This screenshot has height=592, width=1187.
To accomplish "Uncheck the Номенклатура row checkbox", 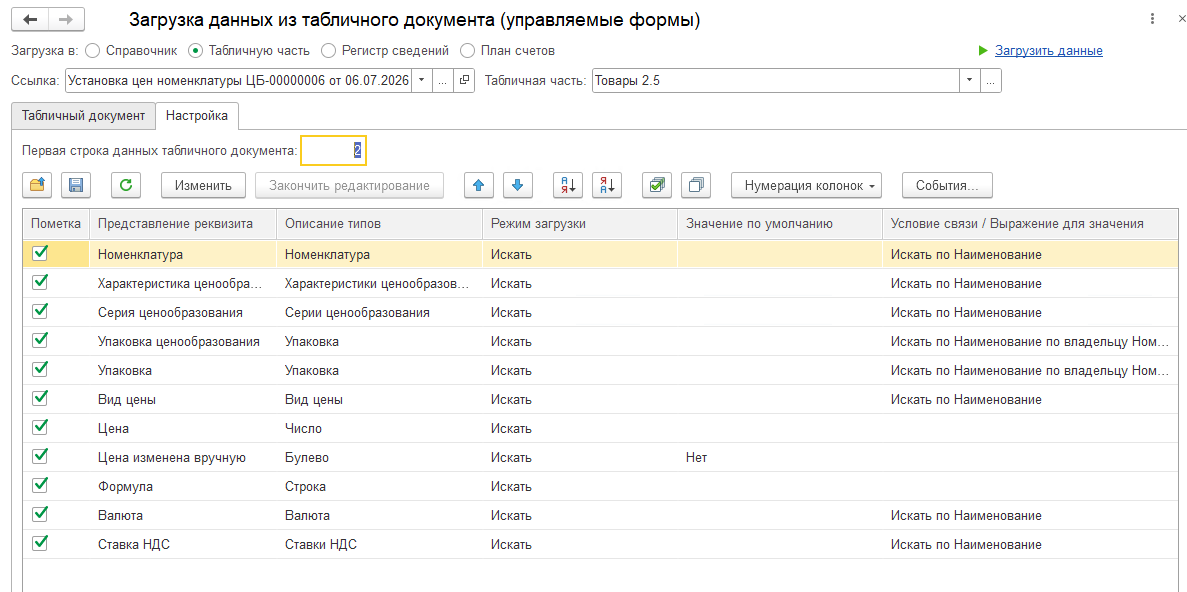I will tap(41, 254).
